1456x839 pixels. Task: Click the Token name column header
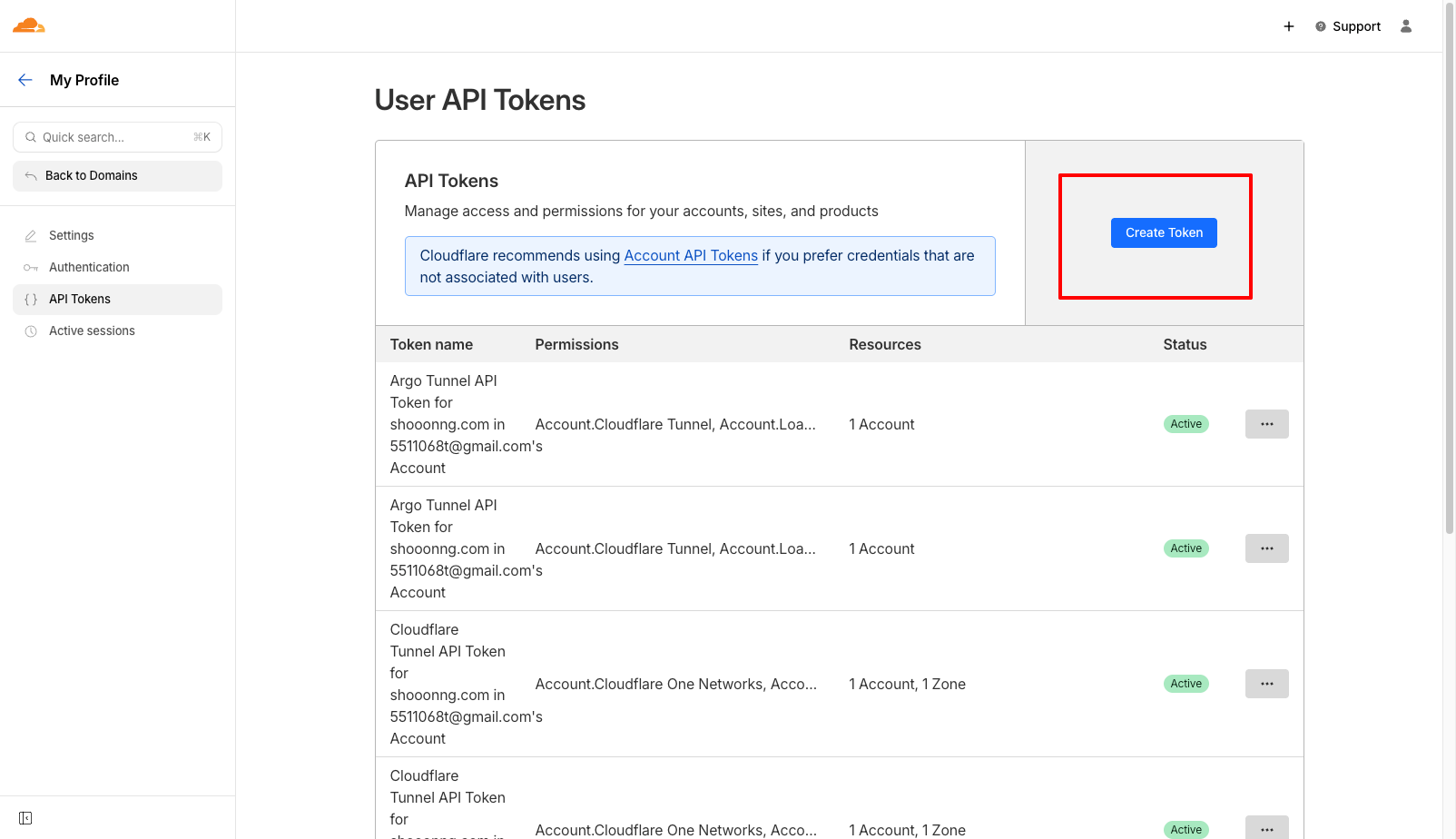431,344
